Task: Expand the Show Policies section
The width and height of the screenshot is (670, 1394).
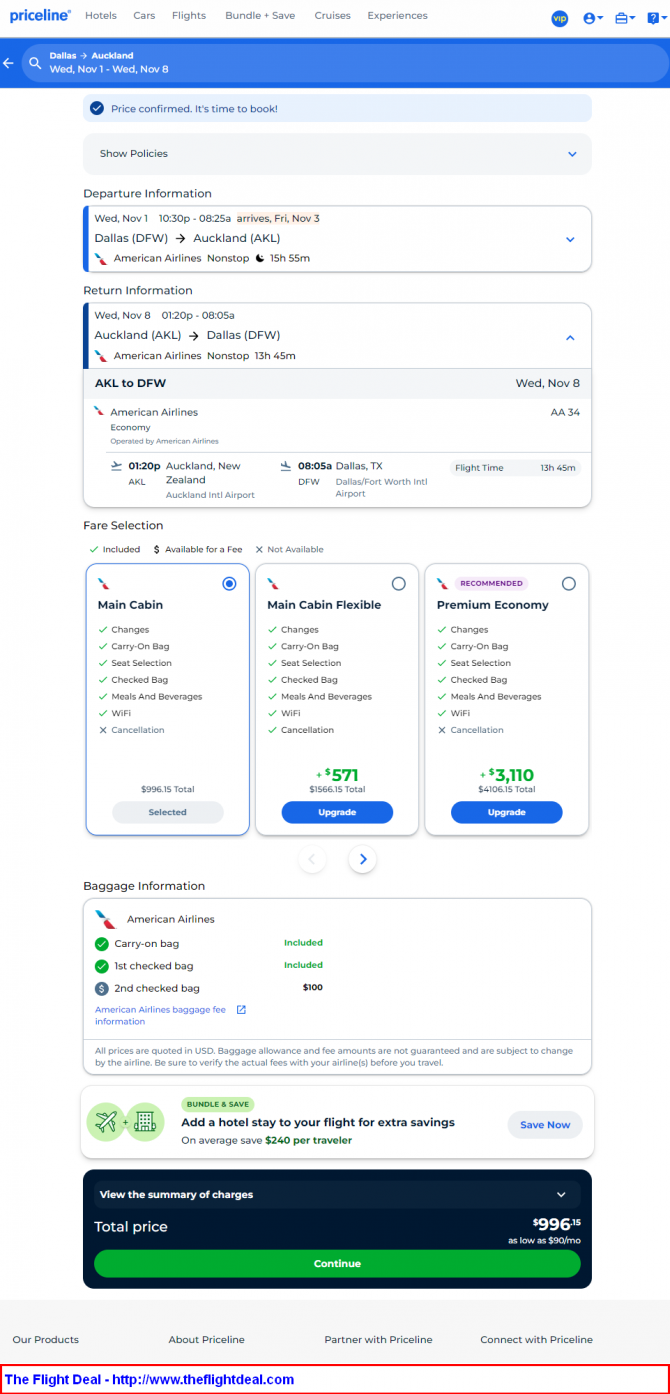Action: pyautogui.click(x=337, y=154)
